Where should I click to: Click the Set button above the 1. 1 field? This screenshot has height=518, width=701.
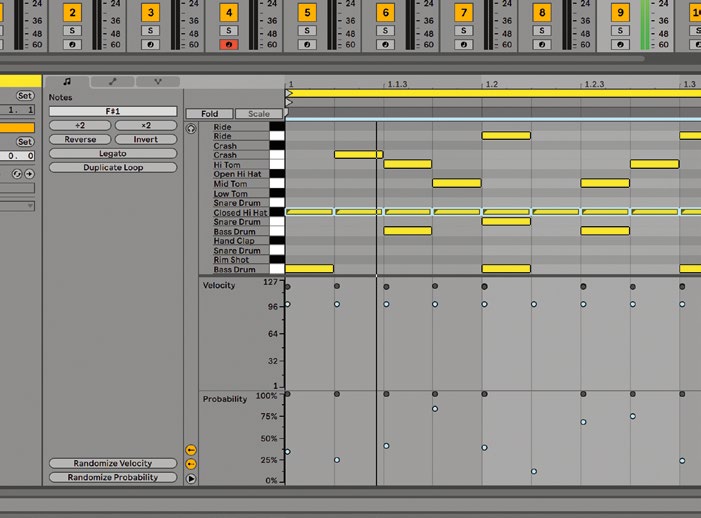click(25, 96)
